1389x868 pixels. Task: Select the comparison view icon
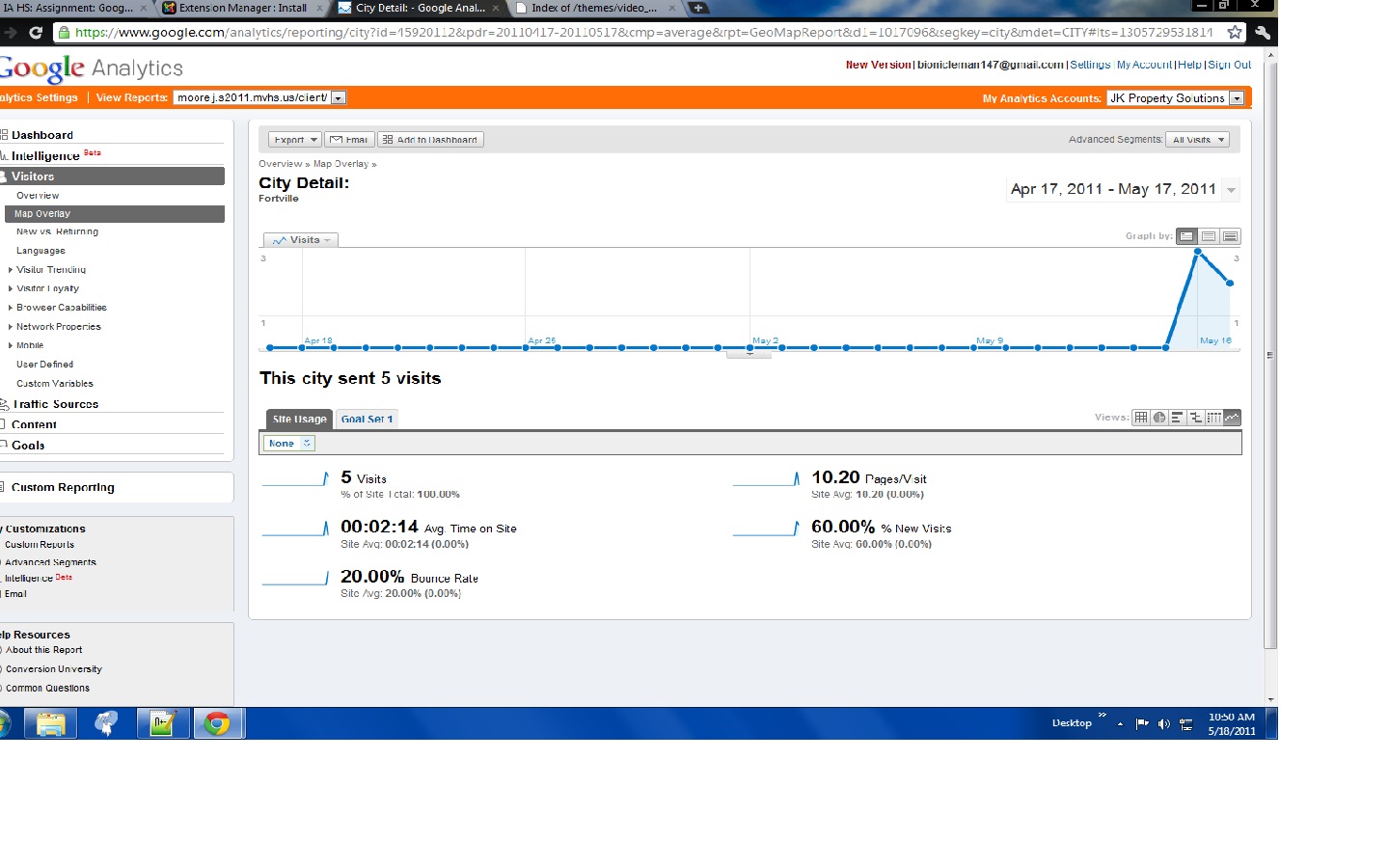coord(1196,418)
